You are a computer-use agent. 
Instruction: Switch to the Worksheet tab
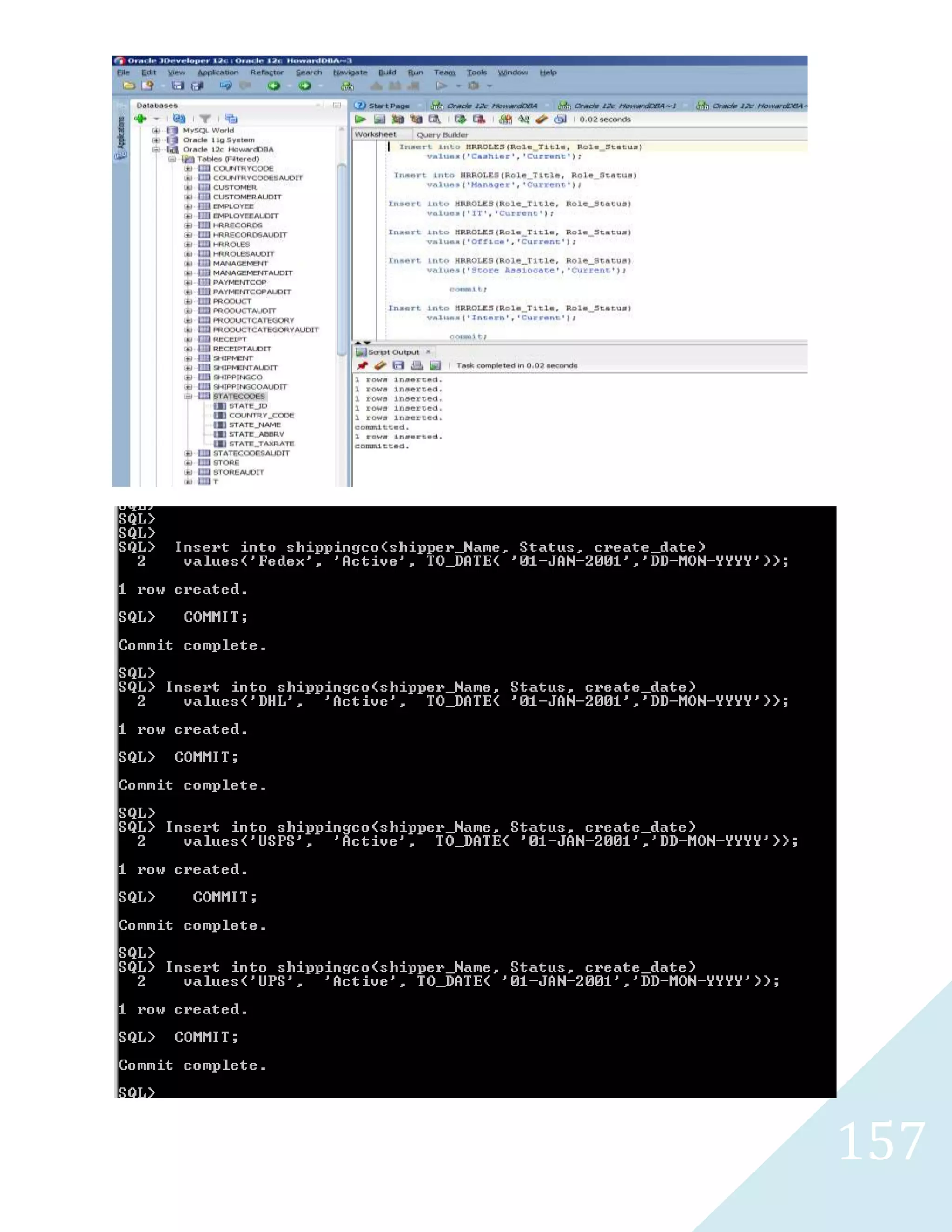tap(376, 134)
